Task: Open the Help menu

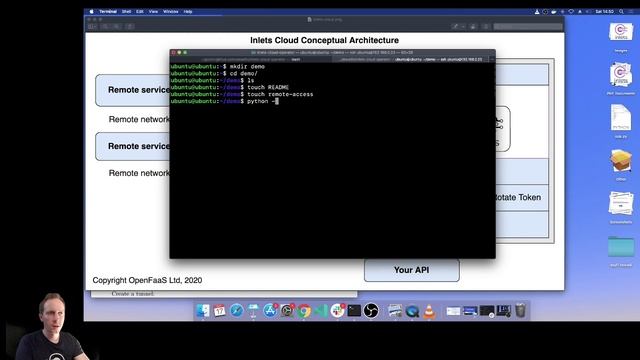Action: pyautogui.click(x=188, y=12)
